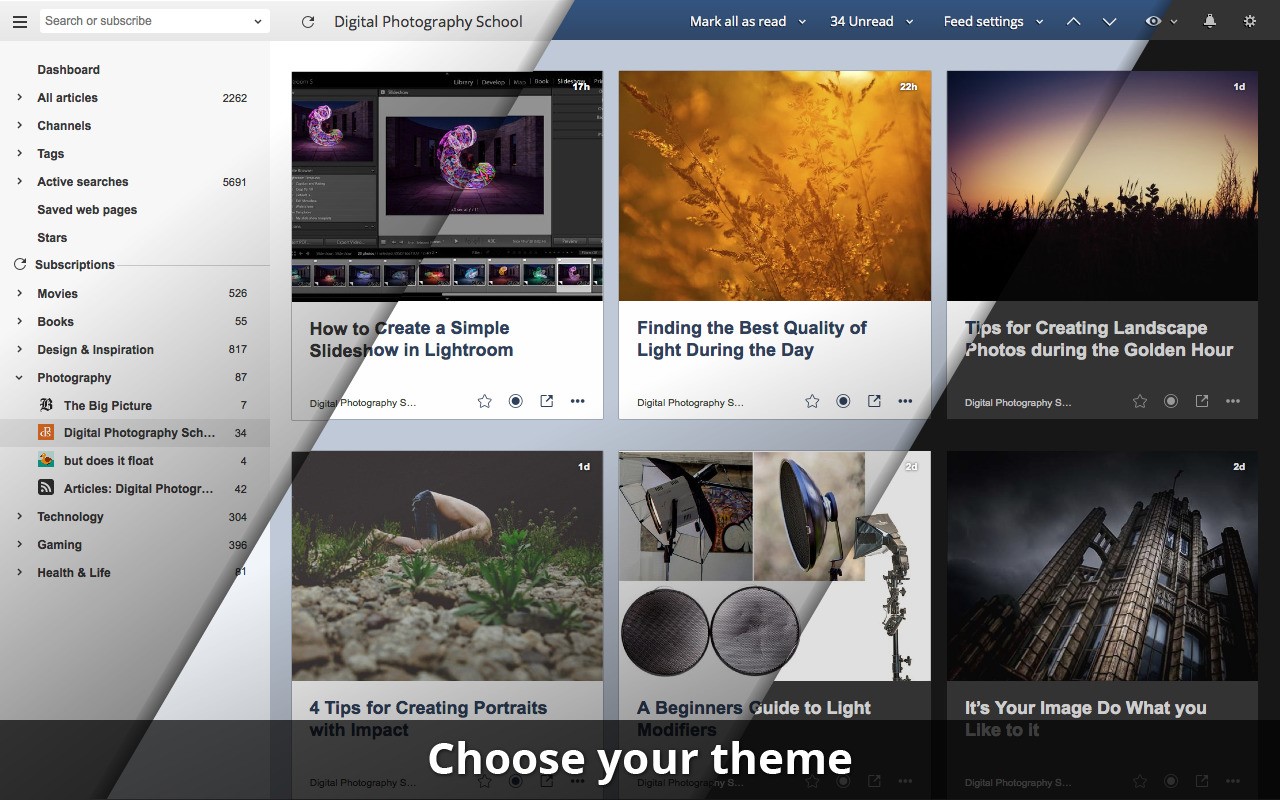Refresh the Digital Photography School feed

point(308,21)
